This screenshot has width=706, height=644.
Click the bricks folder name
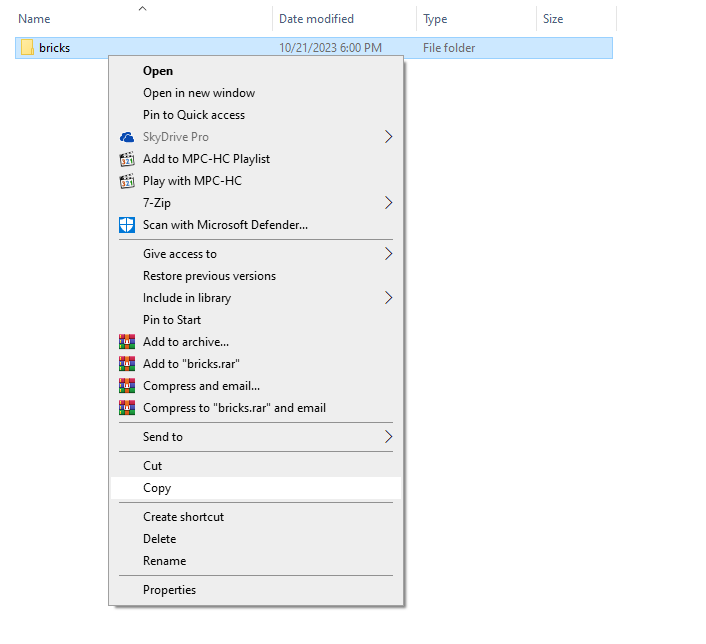pyautogui.click(x=54, y=48)
